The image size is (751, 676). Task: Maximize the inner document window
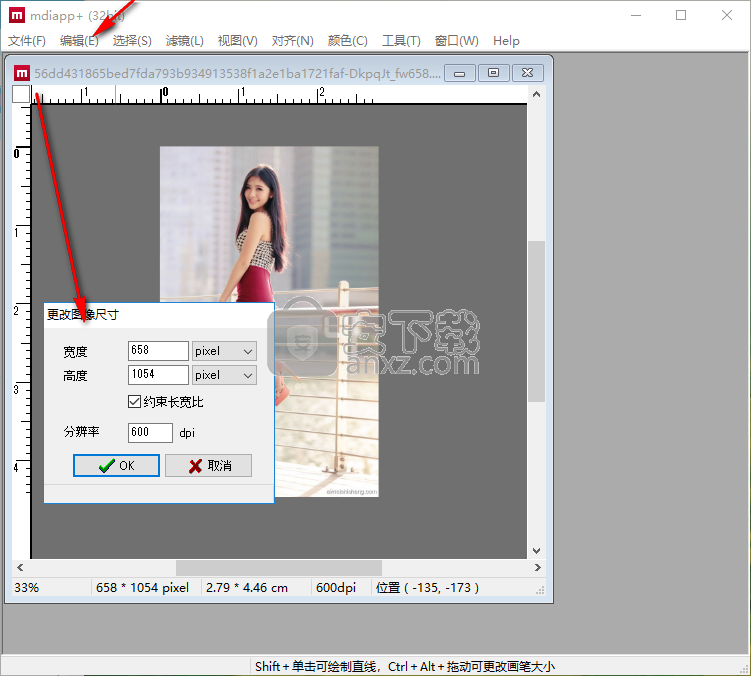pos(493,73)
